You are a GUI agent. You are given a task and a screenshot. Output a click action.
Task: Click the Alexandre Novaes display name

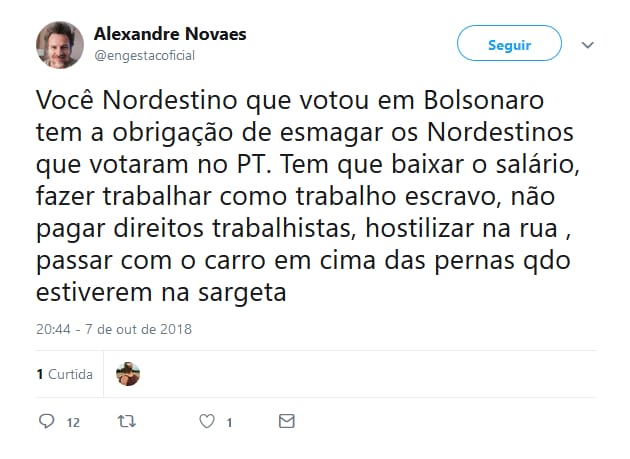[x=170, y=34]
